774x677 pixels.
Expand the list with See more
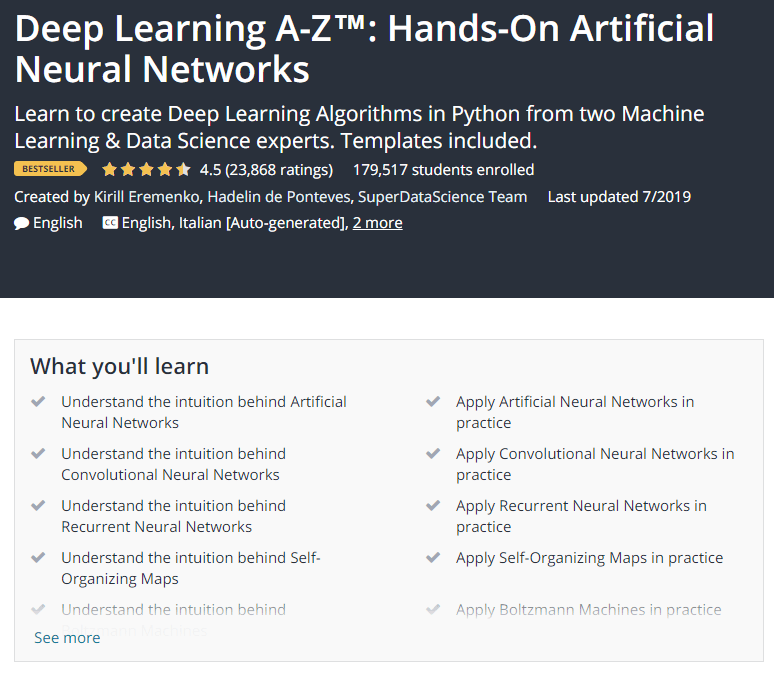coord(67,638)
